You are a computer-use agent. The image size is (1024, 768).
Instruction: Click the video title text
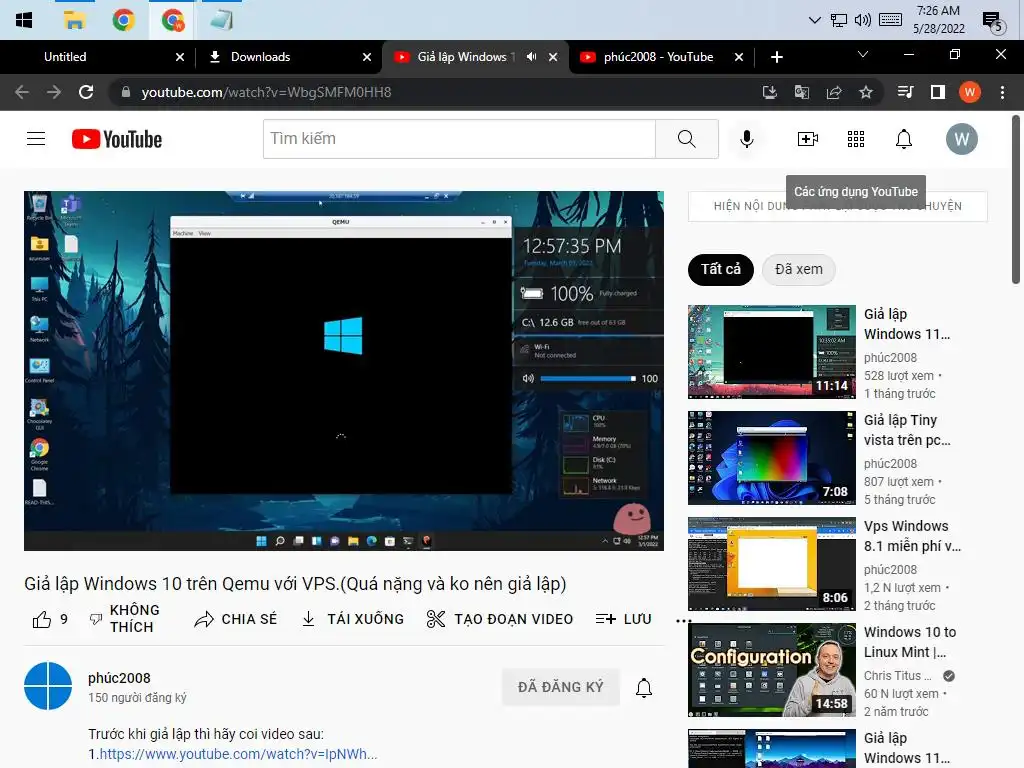pyautogui.click(x=295, y=583)
